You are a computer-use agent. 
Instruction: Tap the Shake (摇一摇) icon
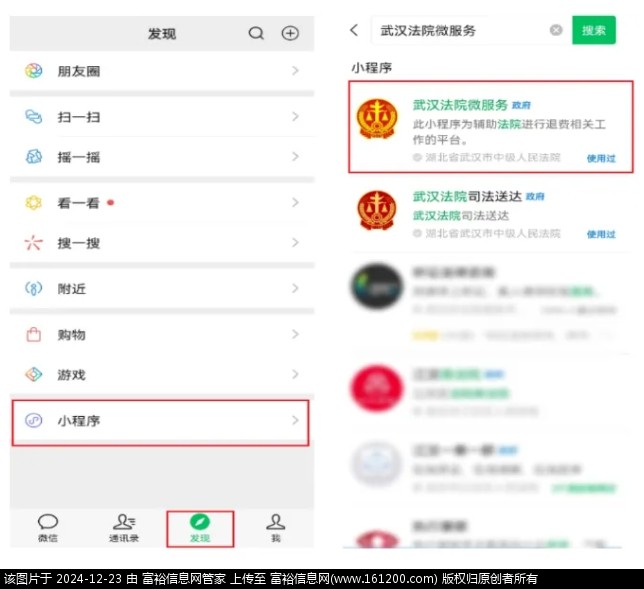(34, 156)
